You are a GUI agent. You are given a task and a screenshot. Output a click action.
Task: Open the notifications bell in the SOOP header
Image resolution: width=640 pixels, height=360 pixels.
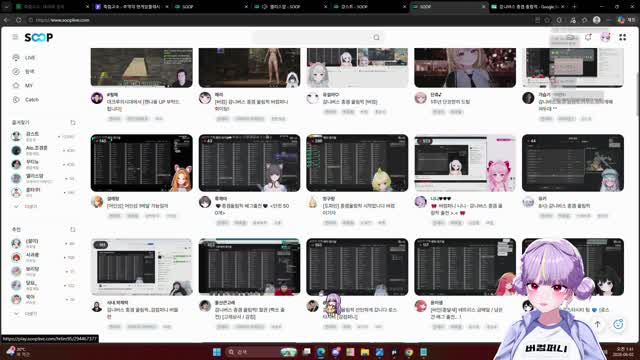[588, 37]
